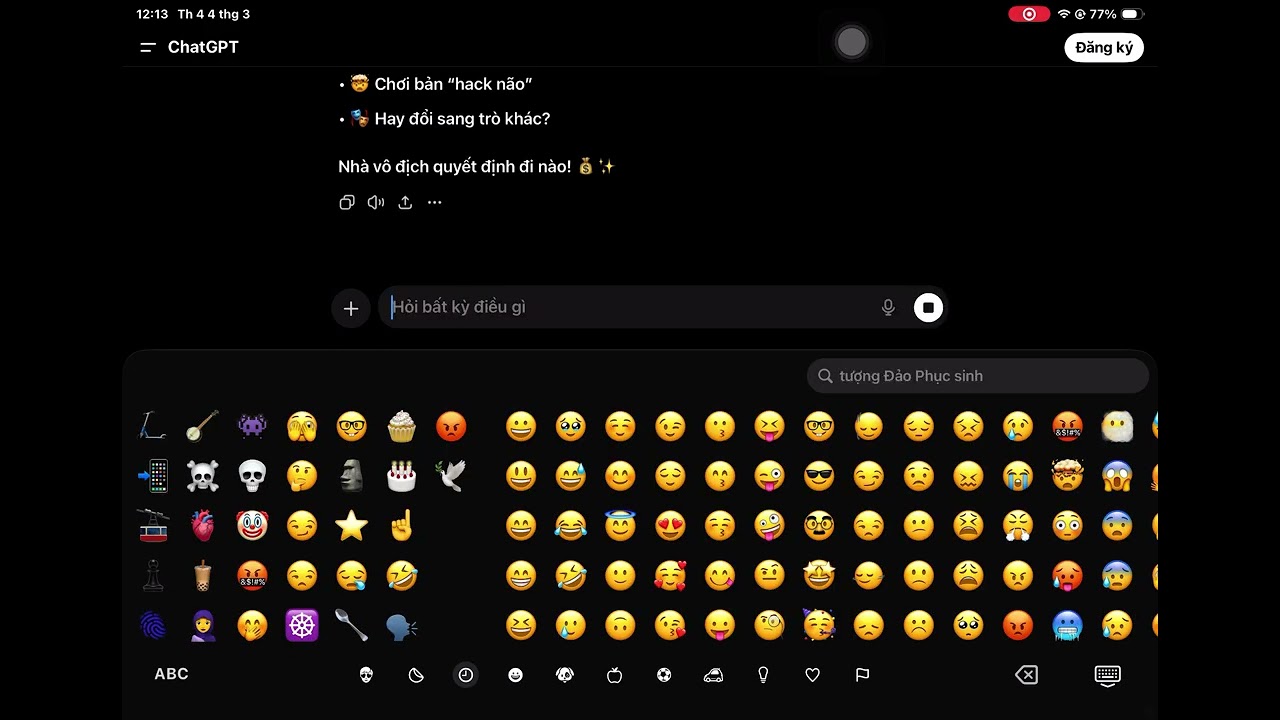Share the response using the share icon
The image size is (1280, 720).
click(x=405, y=202)
